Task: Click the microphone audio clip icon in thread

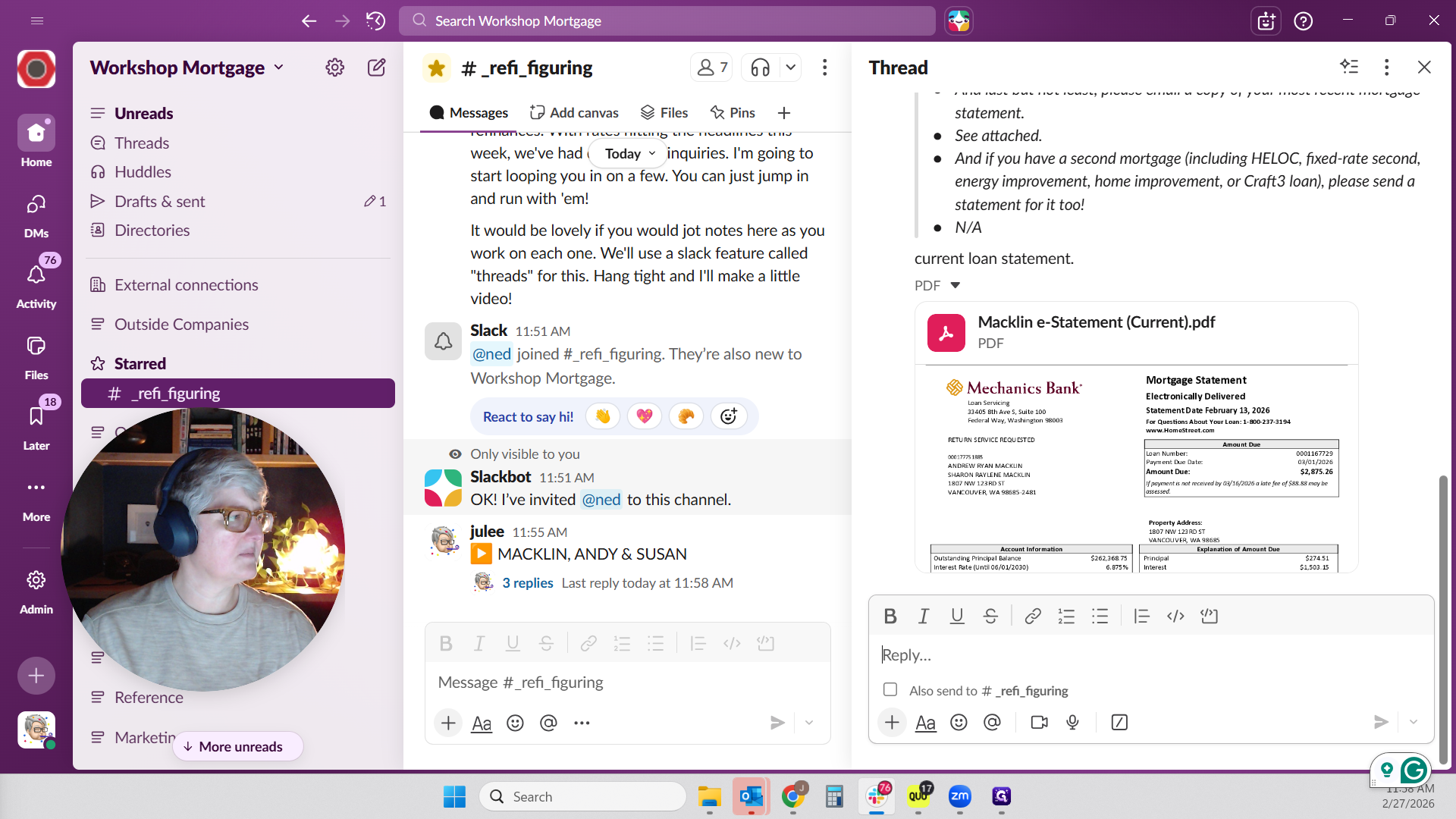Action: tap(1072, 722)
